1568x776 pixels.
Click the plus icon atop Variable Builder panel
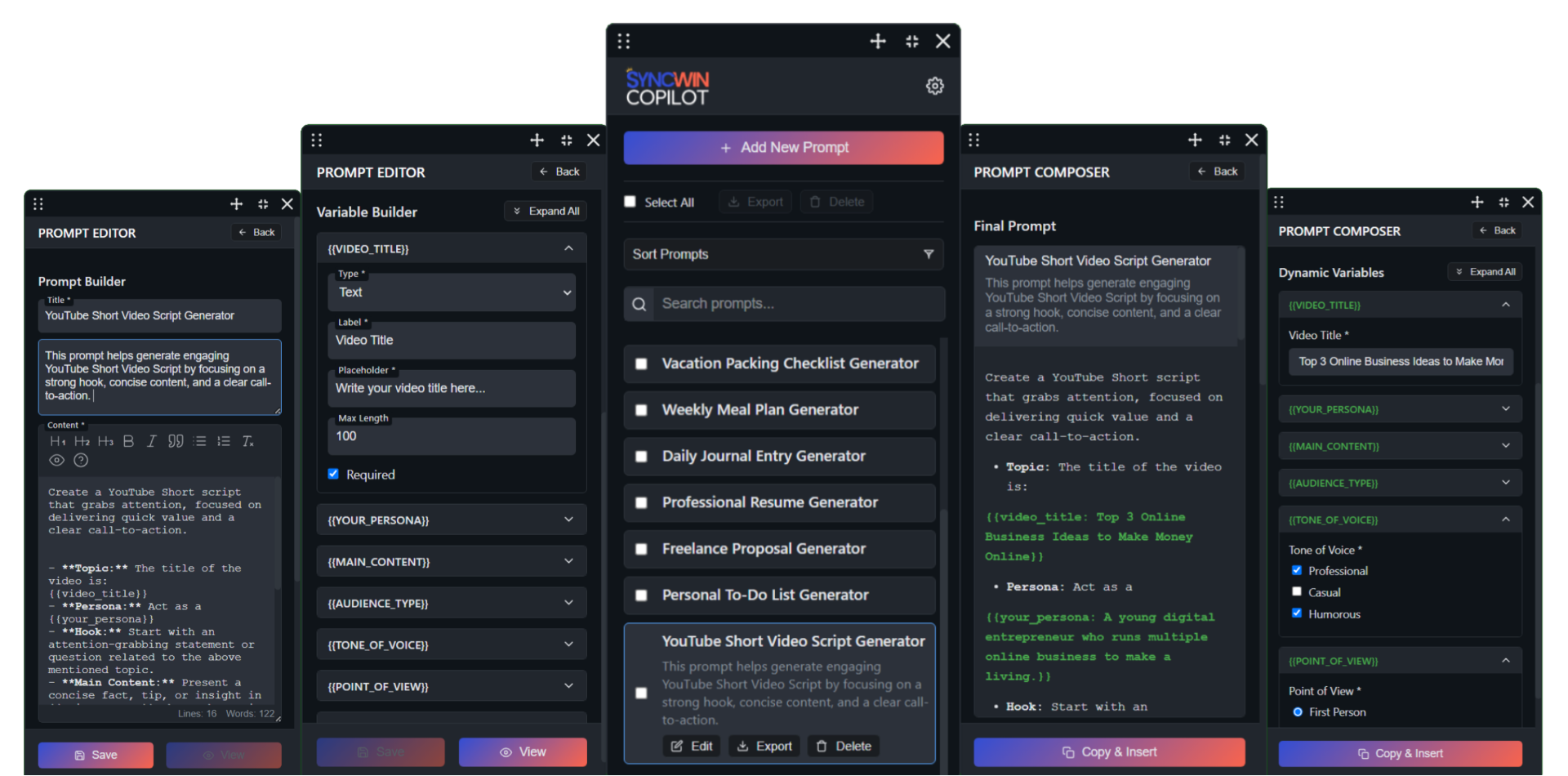[x=537, y=140]
